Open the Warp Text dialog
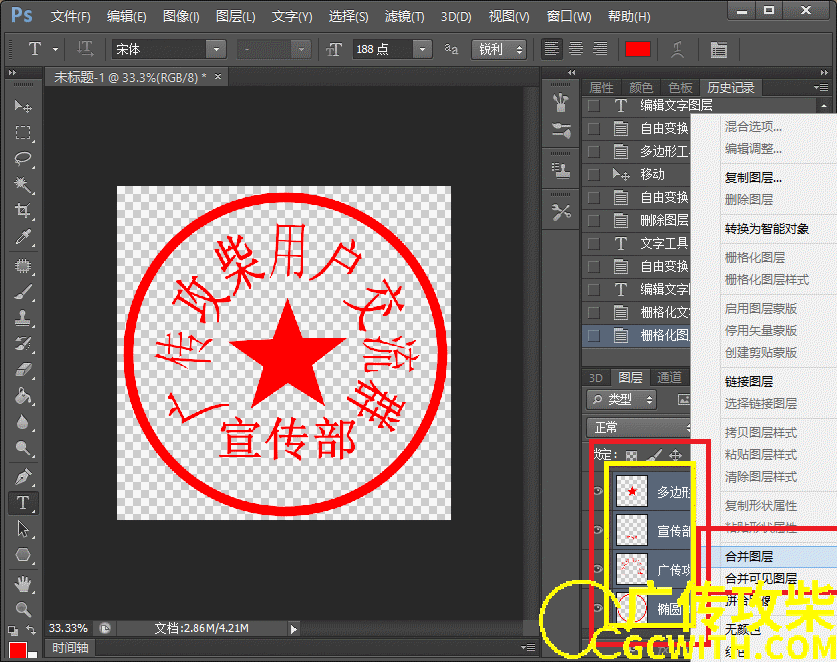Image resolution: width=837 pixels, height=662 pixels. (x=677, y=50)
